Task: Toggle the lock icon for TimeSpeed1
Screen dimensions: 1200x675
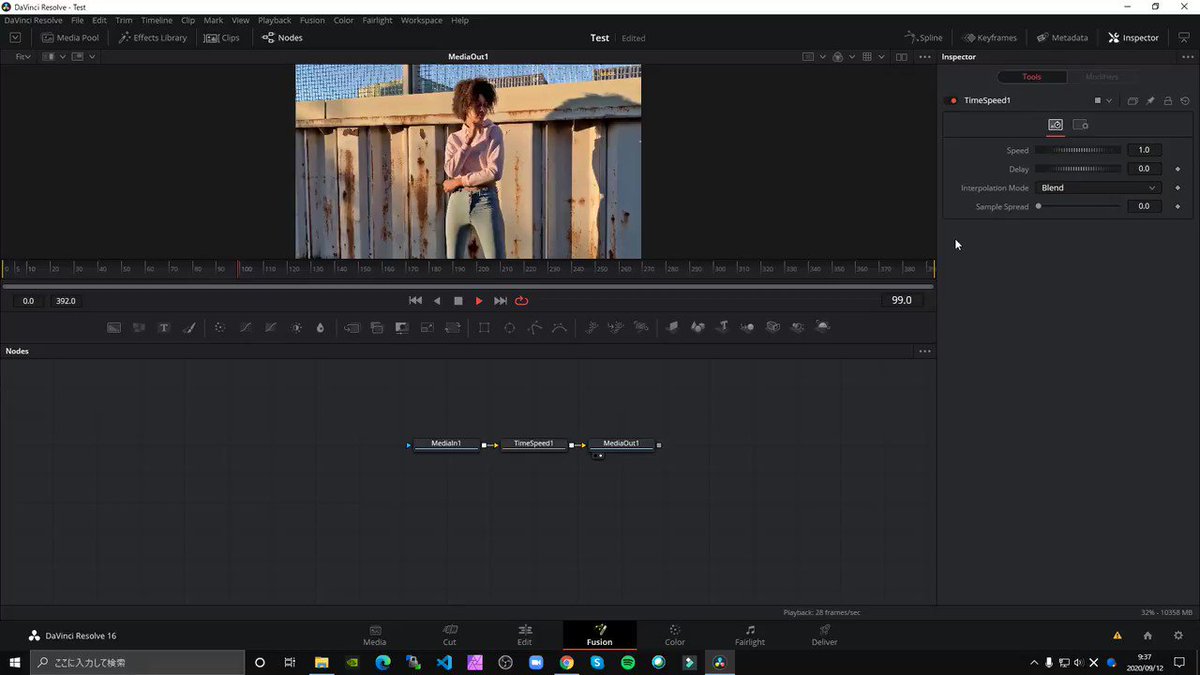Action: 1167,101
